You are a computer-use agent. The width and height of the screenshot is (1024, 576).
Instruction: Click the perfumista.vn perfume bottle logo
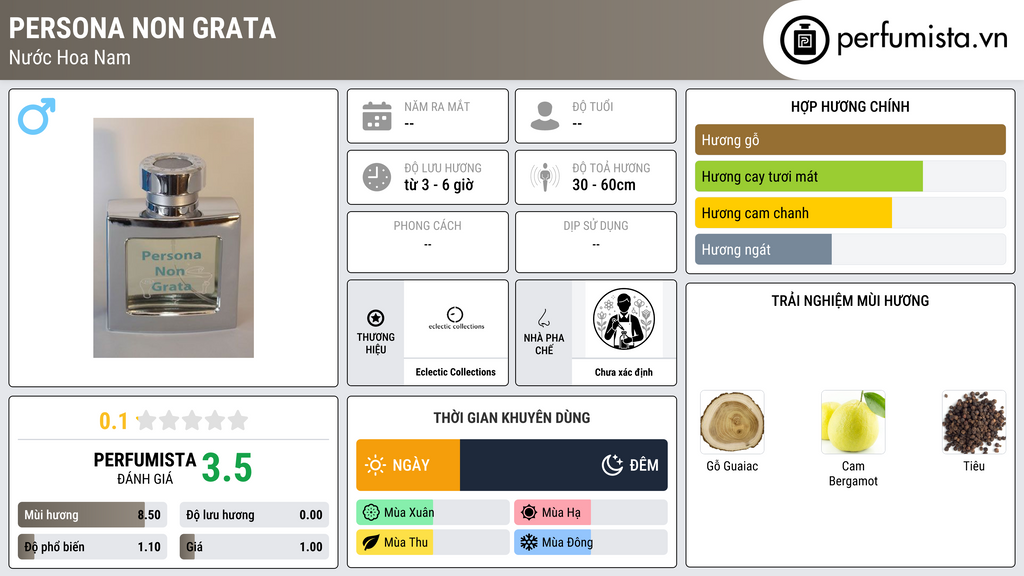pyautogui.click(x=805, y=40)
